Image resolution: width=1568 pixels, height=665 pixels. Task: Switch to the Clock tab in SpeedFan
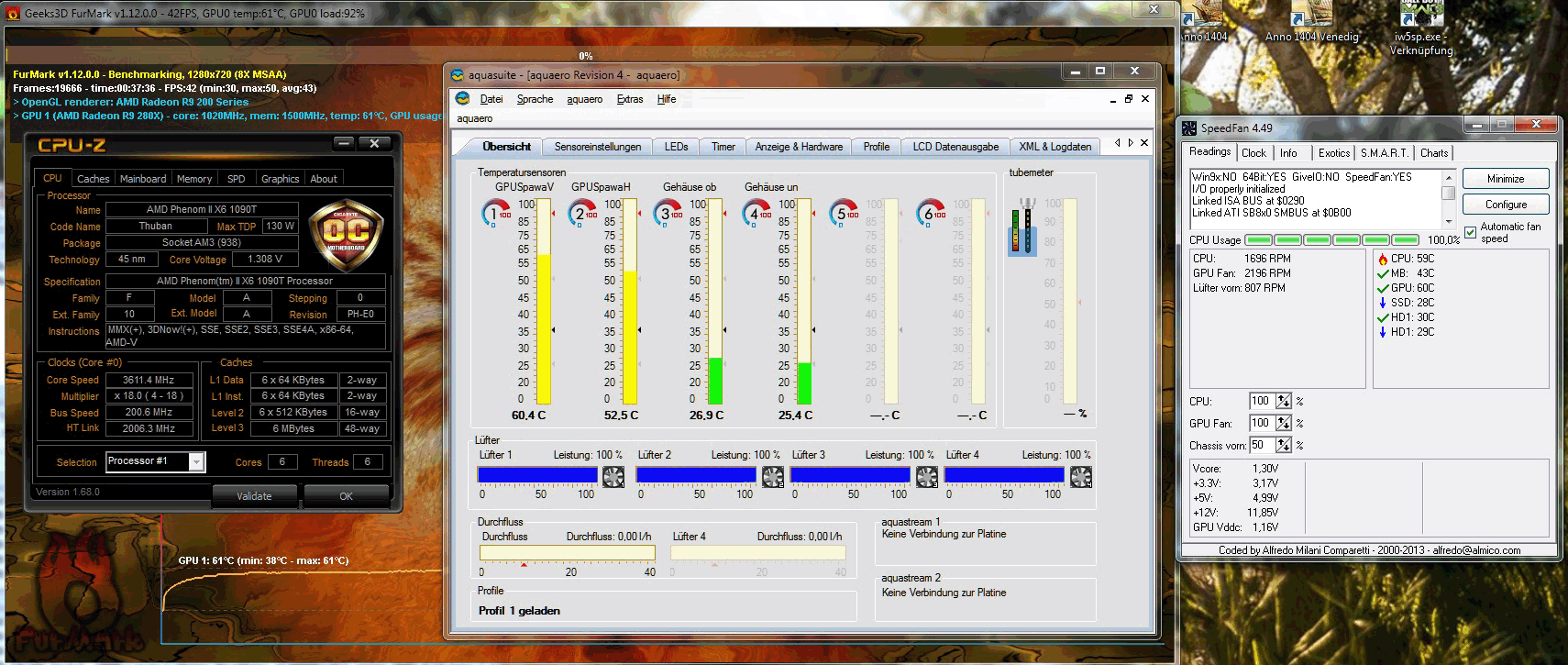pyautogui.click(x=1253, y=153)
